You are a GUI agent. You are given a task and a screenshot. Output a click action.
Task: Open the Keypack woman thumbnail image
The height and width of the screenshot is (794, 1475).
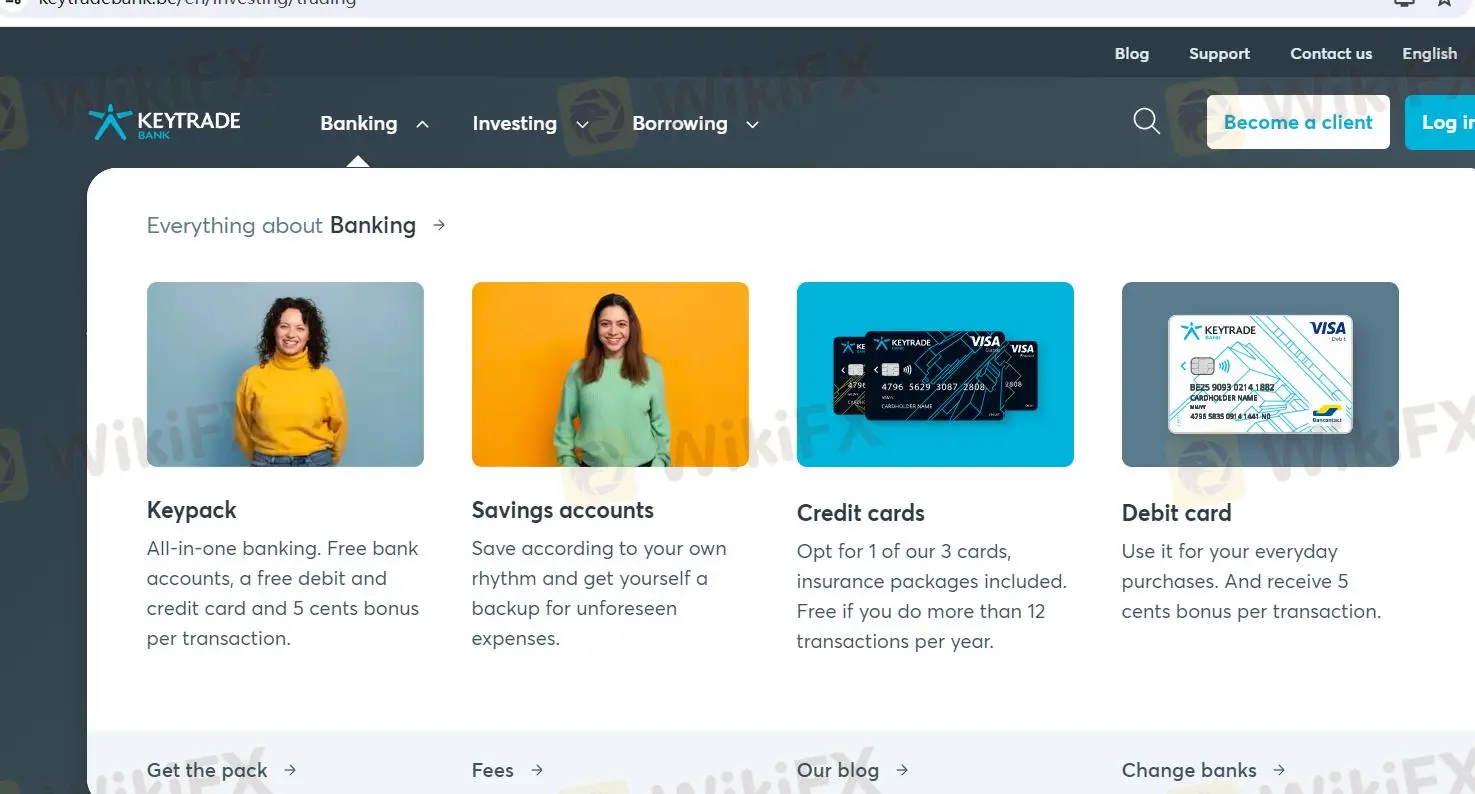point(285,374)
